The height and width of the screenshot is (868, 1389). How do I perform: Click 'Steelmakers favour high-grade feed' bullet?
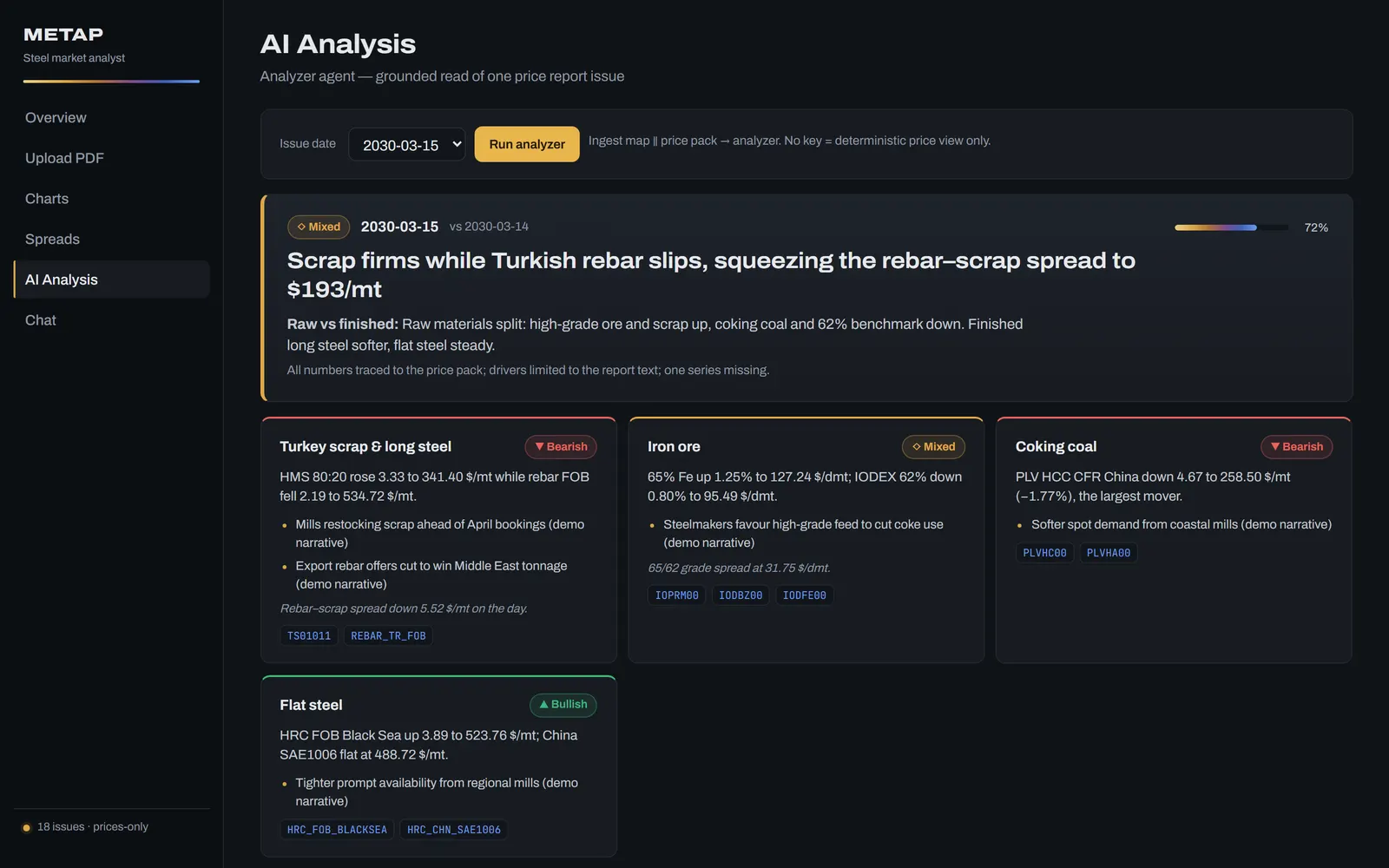[x=803, y=534]
